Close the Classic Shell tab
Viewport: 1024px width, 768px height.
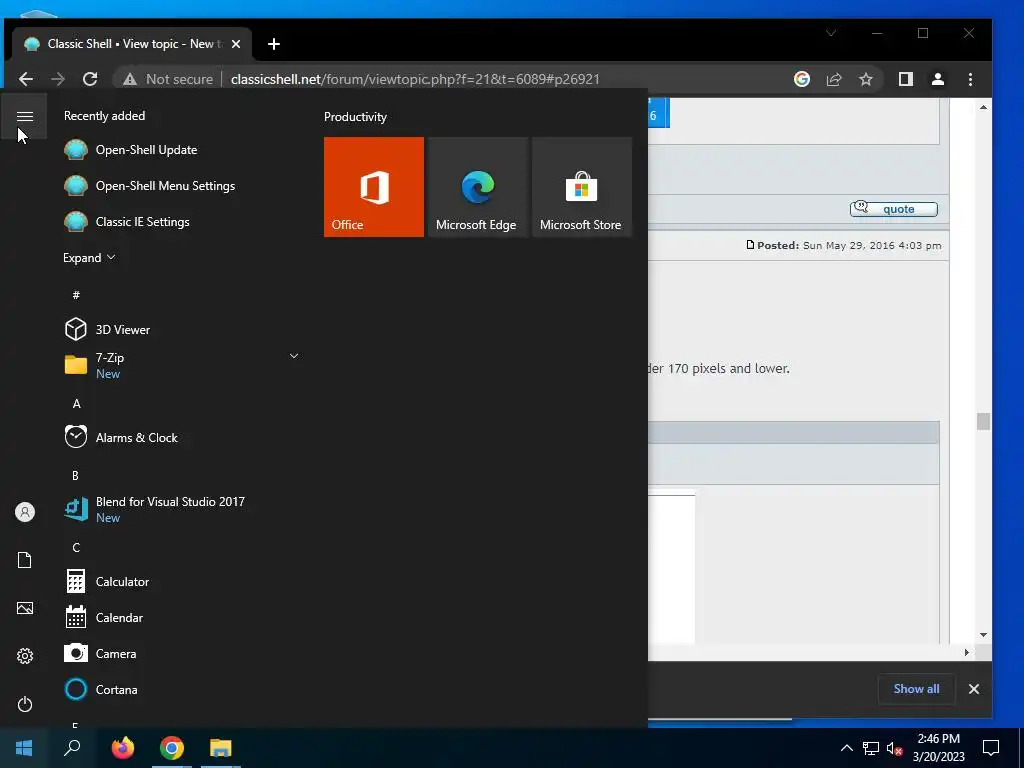pyautogui.click(x=236, y=44)
